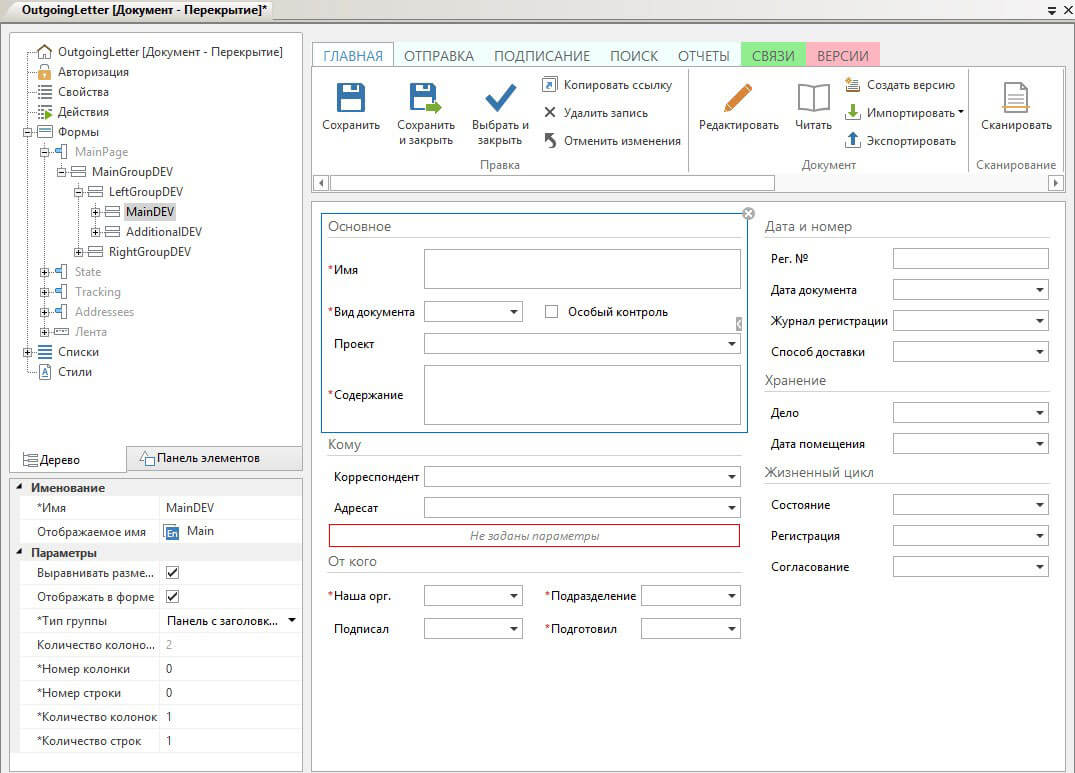This screenshot has height=773, width=1075.
Task: Select the Addressees form node
Action: [104, 312]
